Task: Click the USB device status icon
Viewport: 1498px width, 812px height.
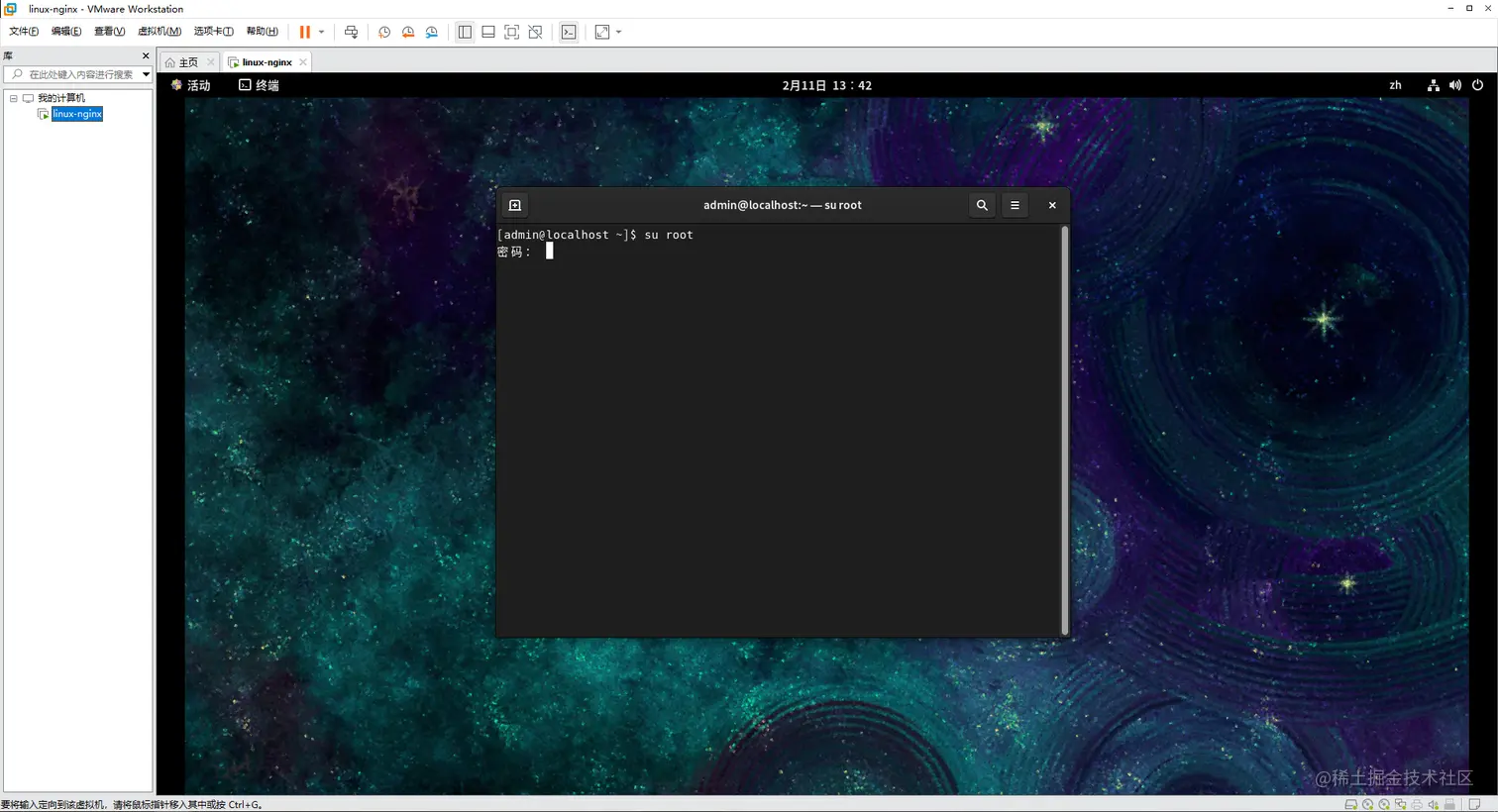Action: point(1449,804)
